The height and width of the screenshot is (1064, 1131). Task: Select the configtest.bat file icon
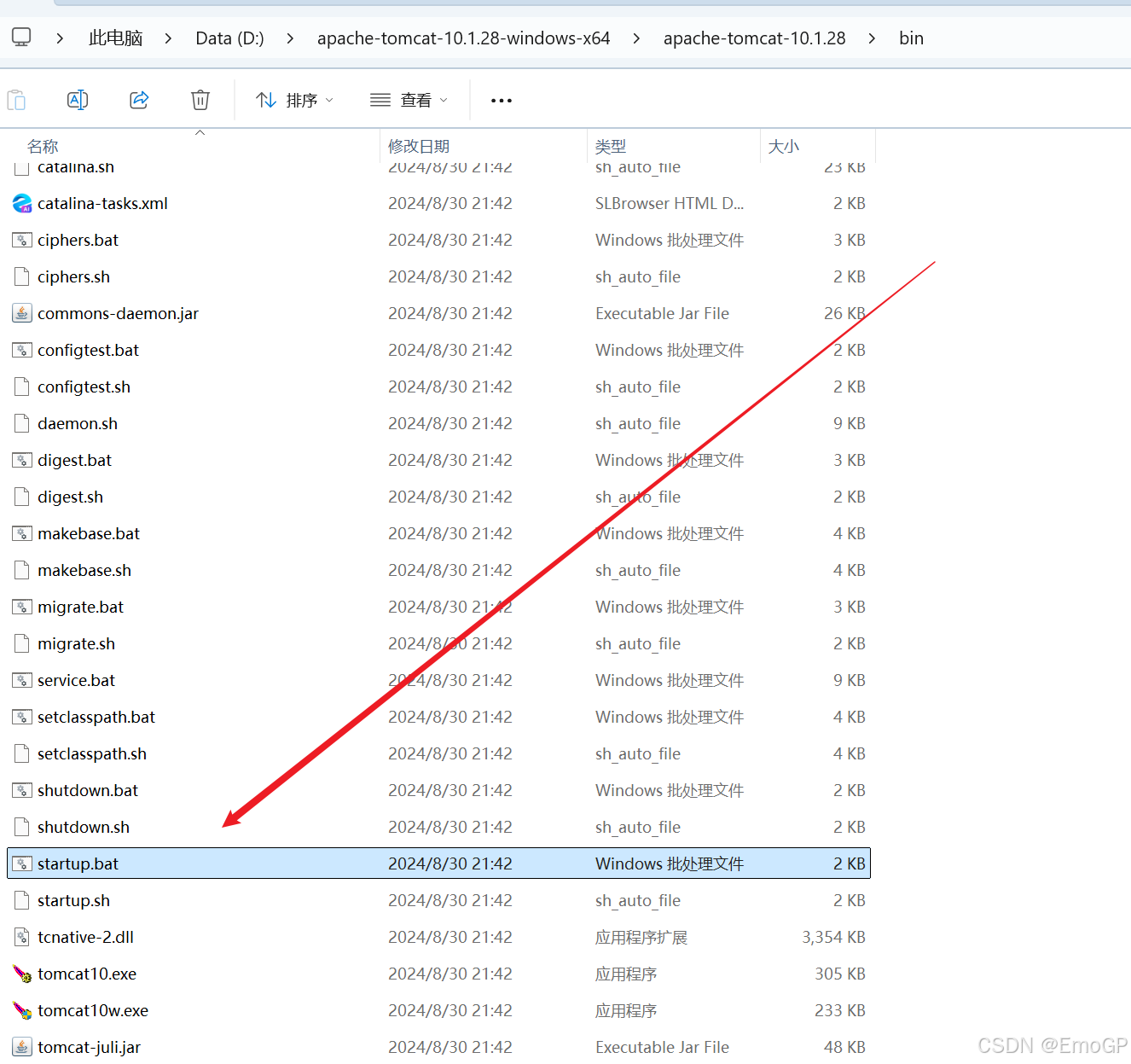coord(22,350)
